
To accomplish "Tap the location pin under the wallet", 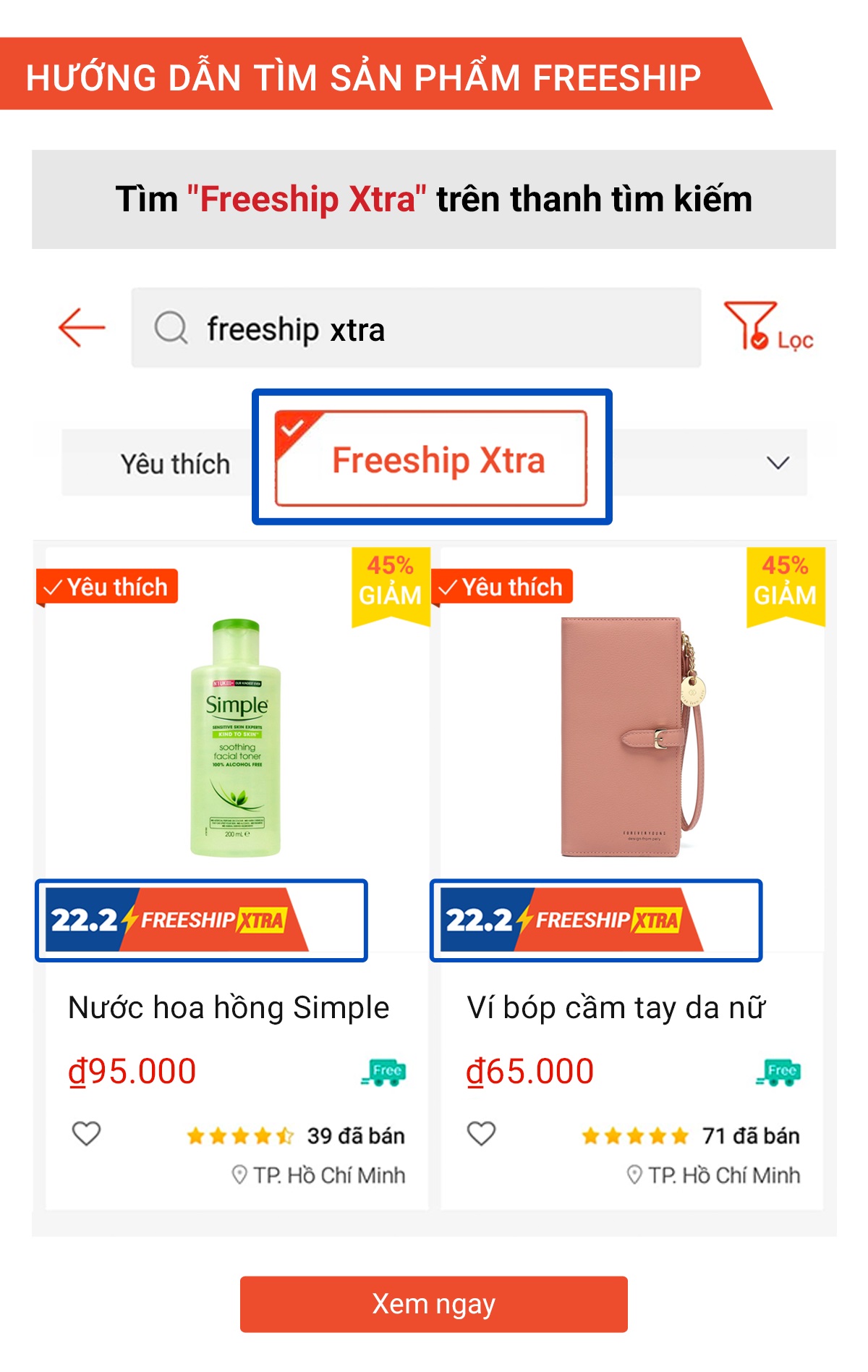I will pyautogui.click(x=634, y=1174).
